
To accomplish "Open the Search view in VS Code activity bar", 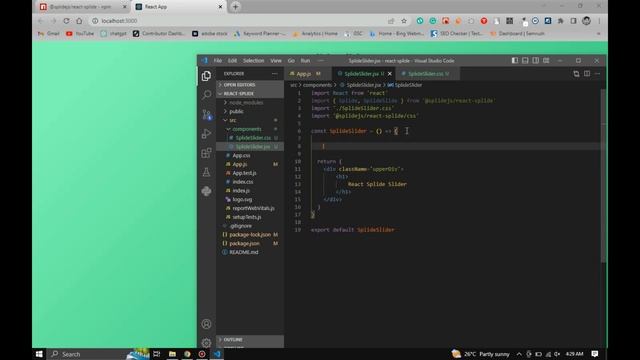I will point(207,95).
